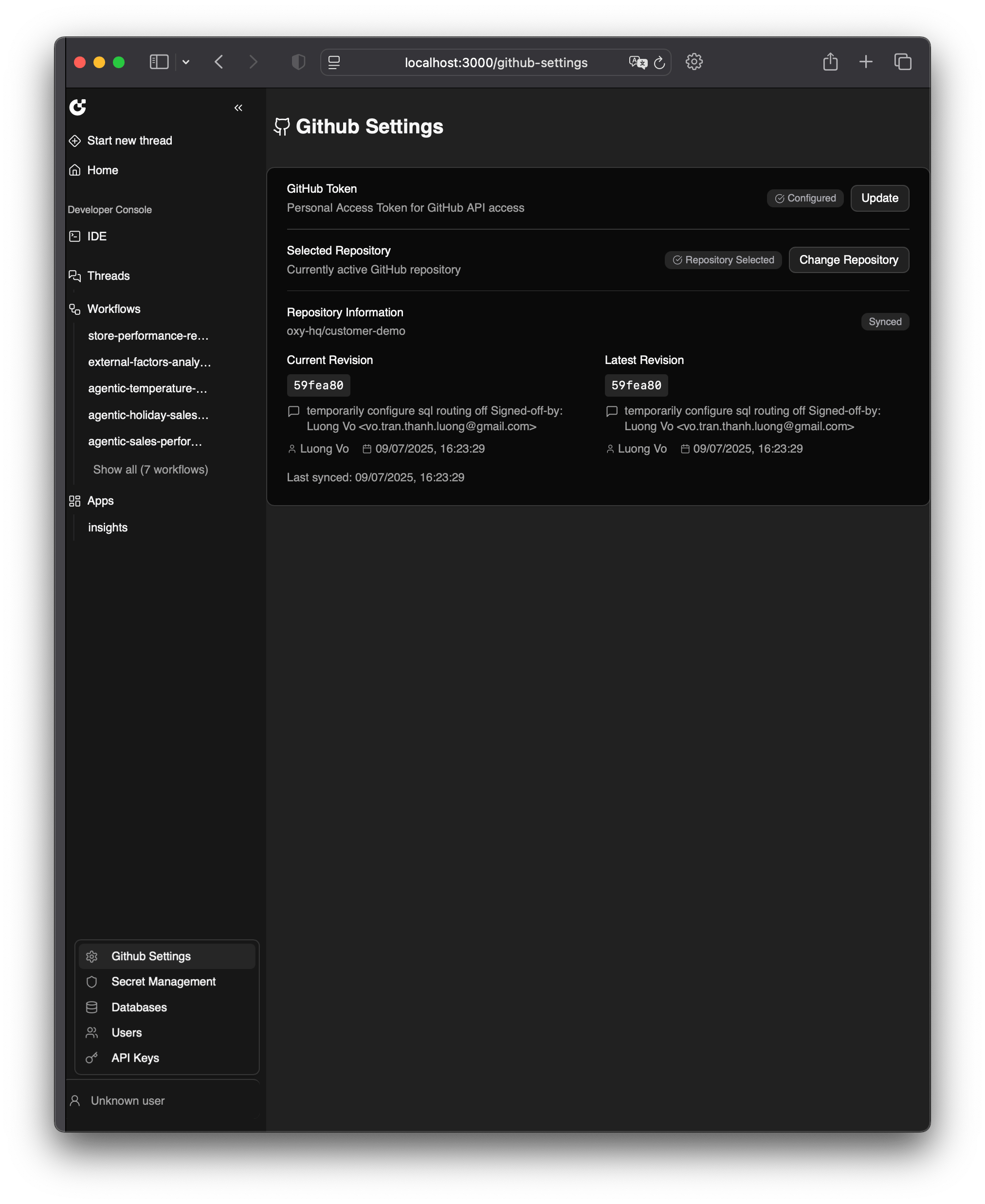The width and height of the screenshot is (985, 1204).
Task: Expand the Workflows section
Action: tap(113, 309)
